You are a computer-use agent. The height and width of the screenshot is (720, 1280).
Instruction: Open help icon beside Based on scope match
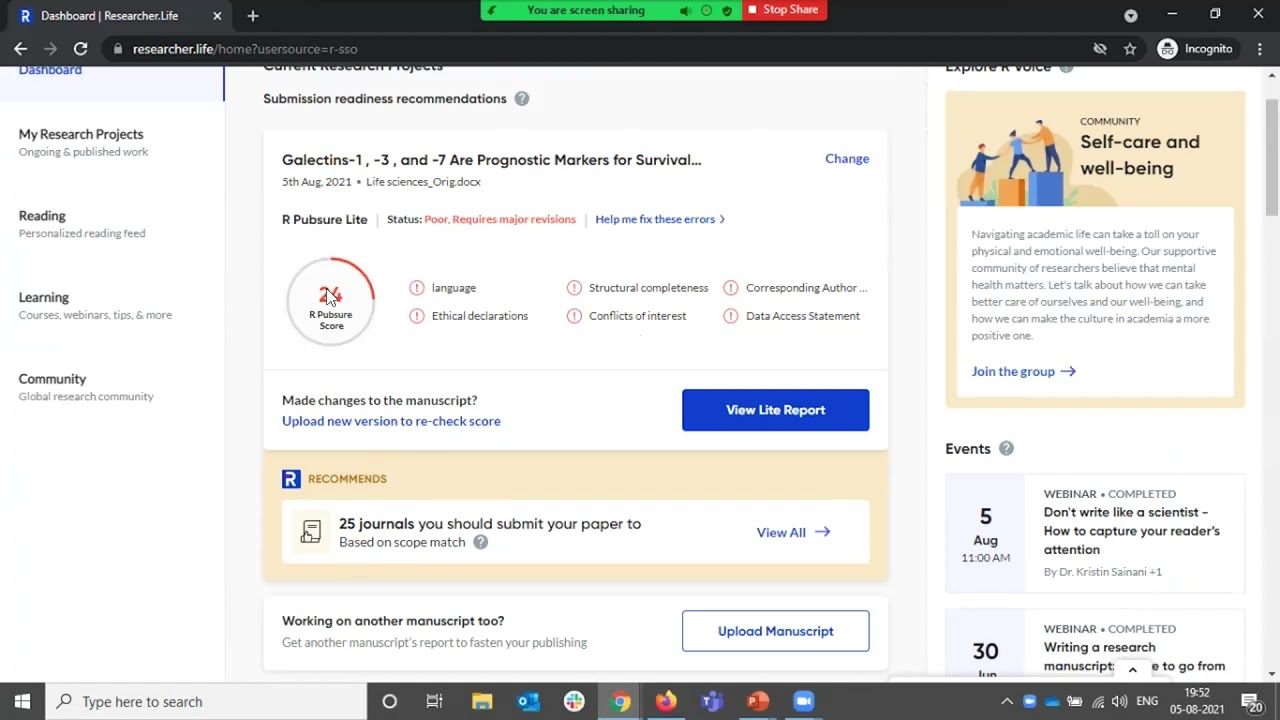click(x=481, y=542)
